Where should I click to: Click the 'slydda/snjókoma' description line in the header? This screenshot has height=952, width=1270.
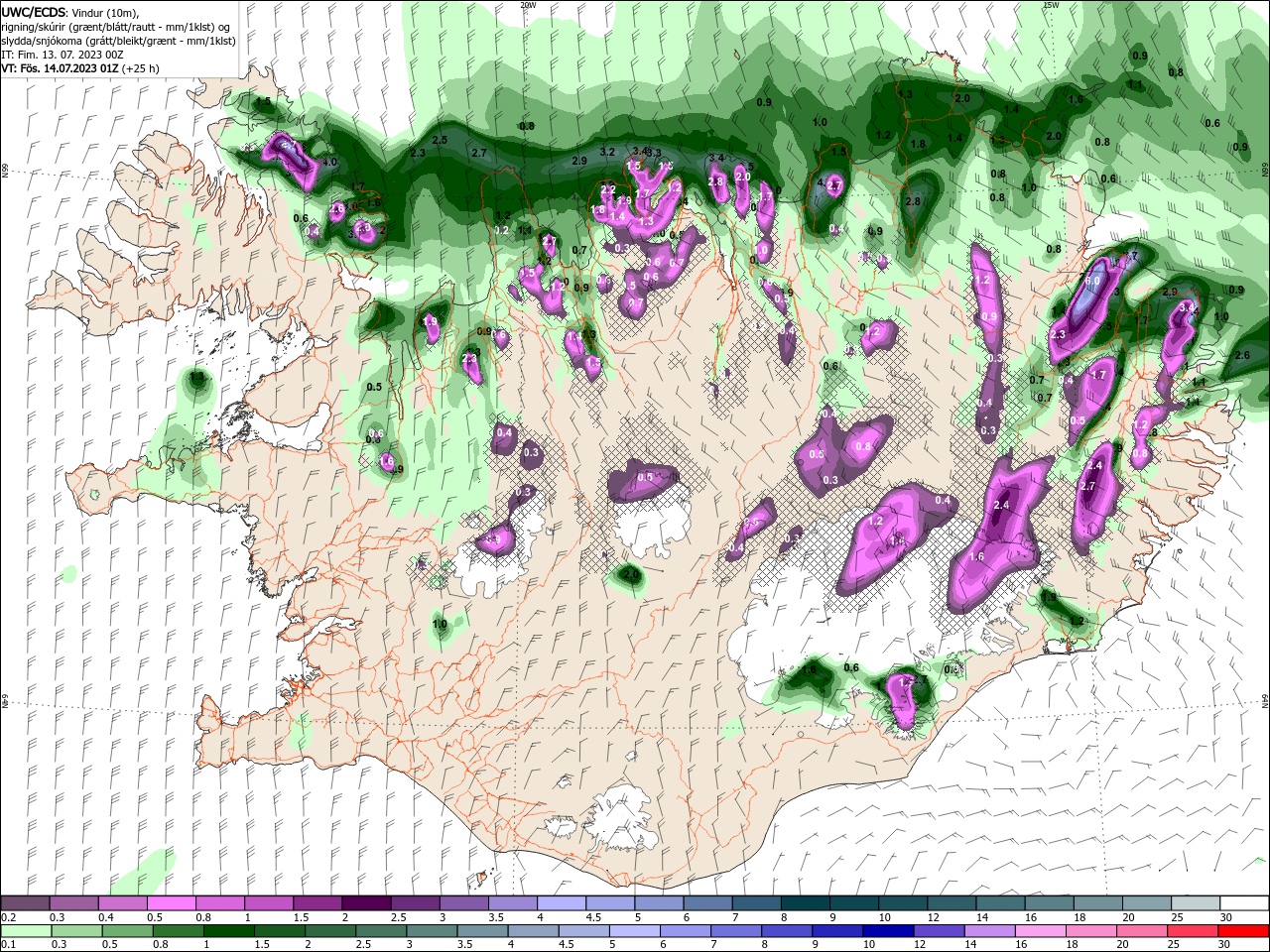[117, 40]
